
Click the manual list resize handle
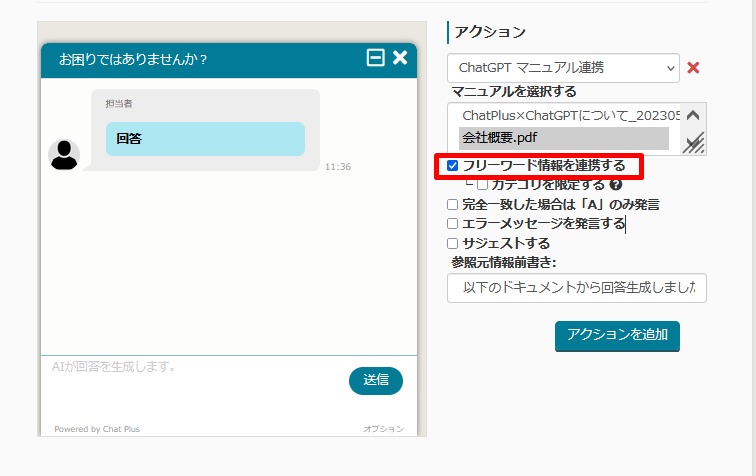pyautogui.click(x=693, y=145)
